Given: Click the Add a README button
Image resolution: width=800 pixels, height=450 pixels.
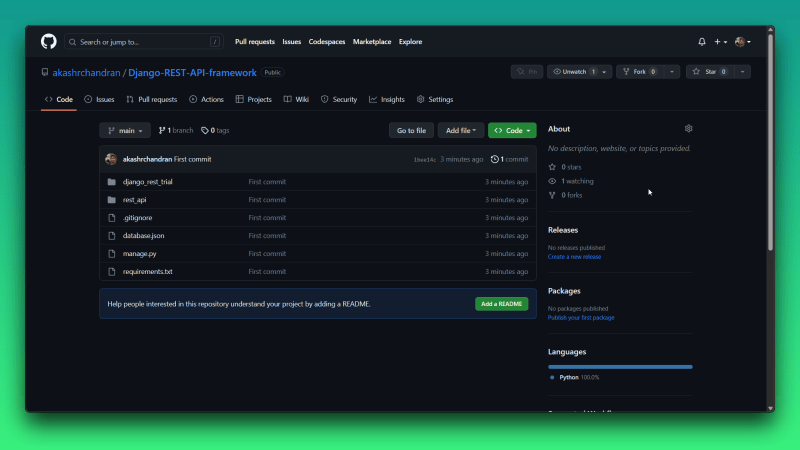Looking at the screenshot, I should tap(502, 304).
